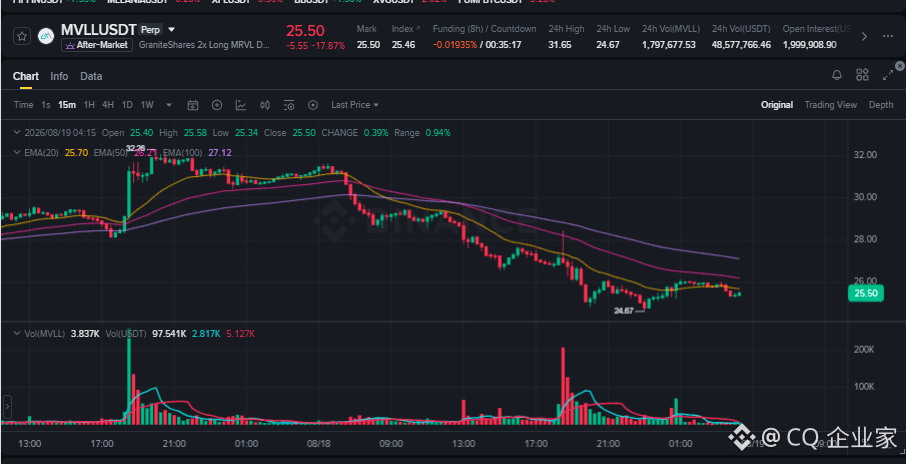This screenshot has width=906, height=464.
Task: Click the Perp contract type tag
Action: pyautogui.click(x=150, y=29)
